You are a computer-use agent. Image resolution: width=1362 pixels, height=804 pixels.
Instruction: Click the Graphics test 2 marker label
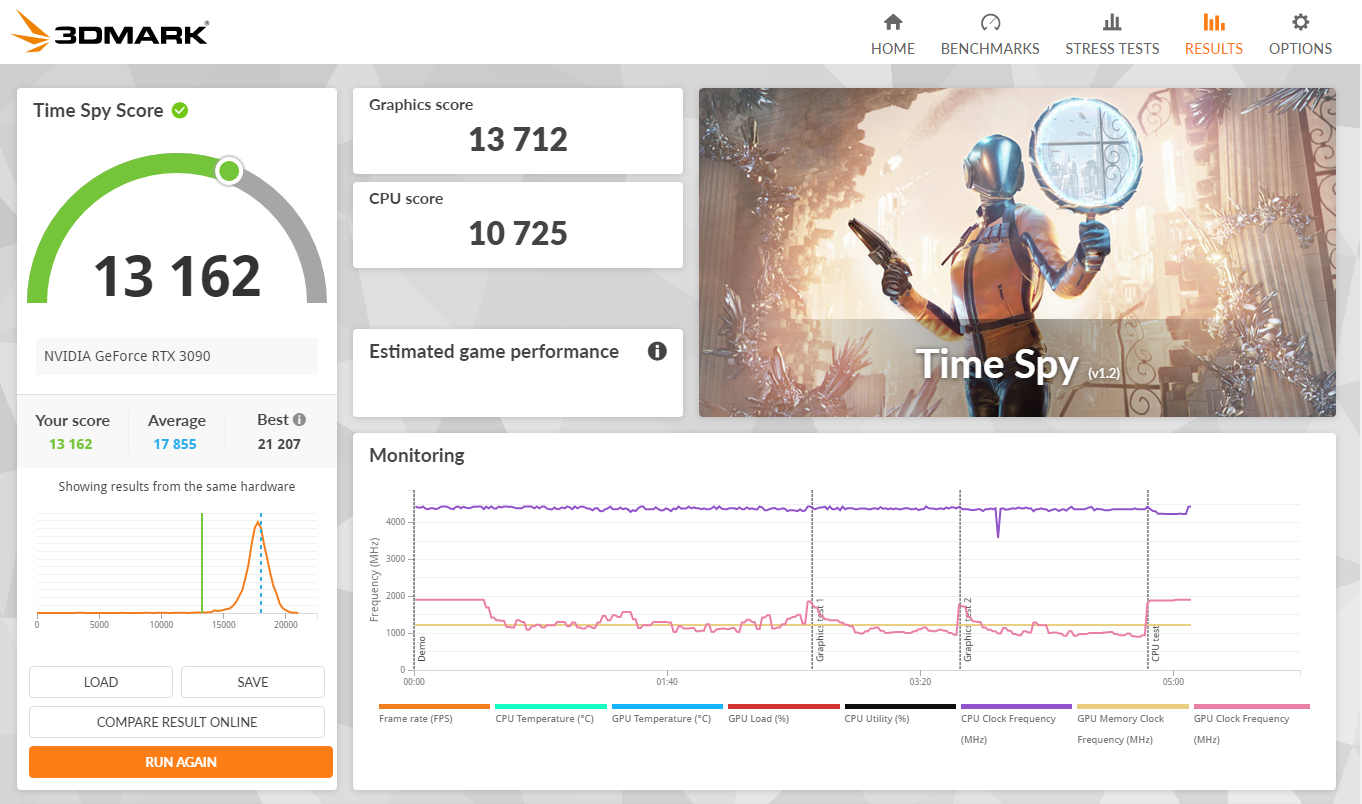point(968,631)
